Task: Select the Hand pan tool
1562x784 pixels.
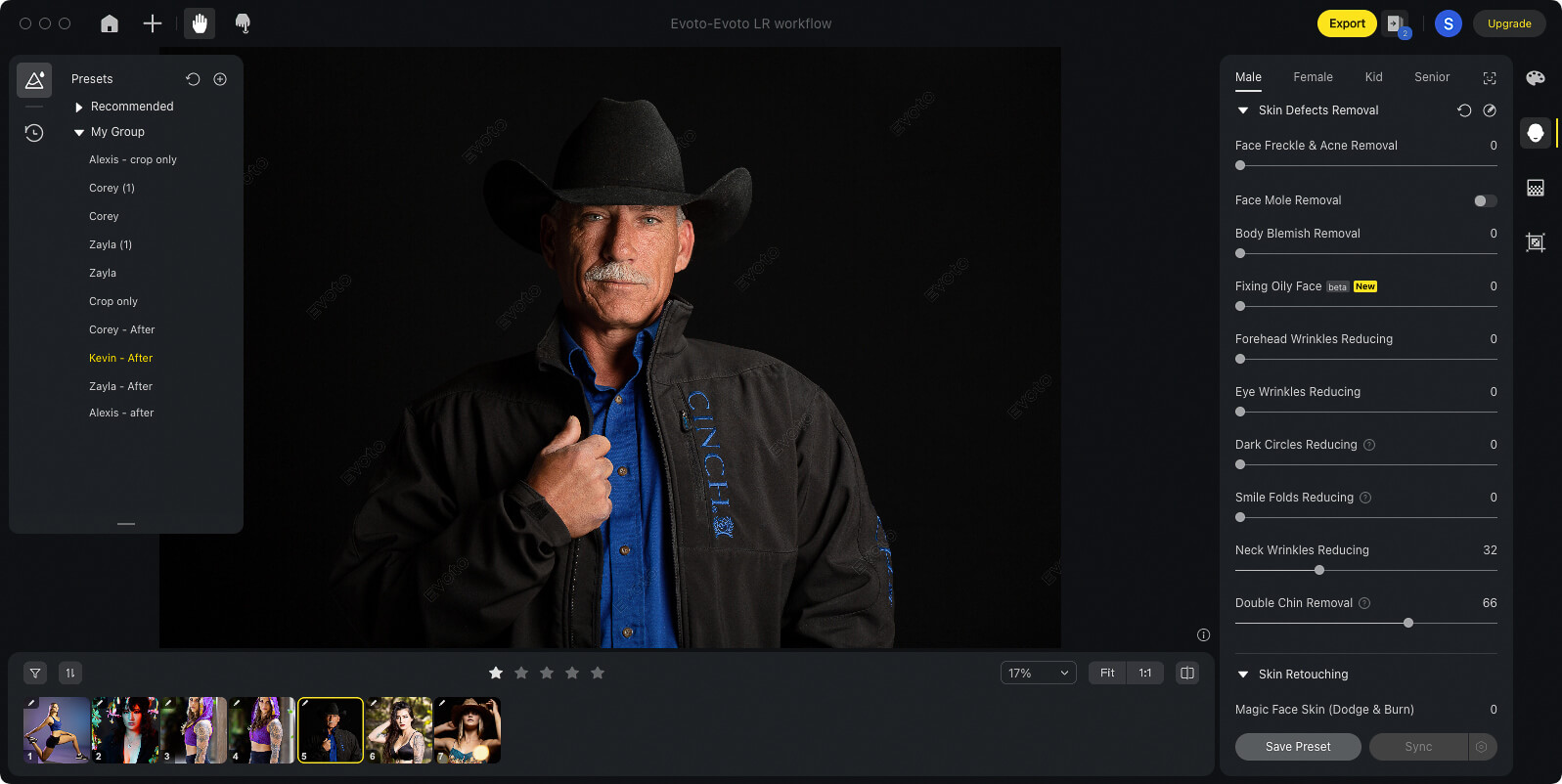Action: [200, 23]
